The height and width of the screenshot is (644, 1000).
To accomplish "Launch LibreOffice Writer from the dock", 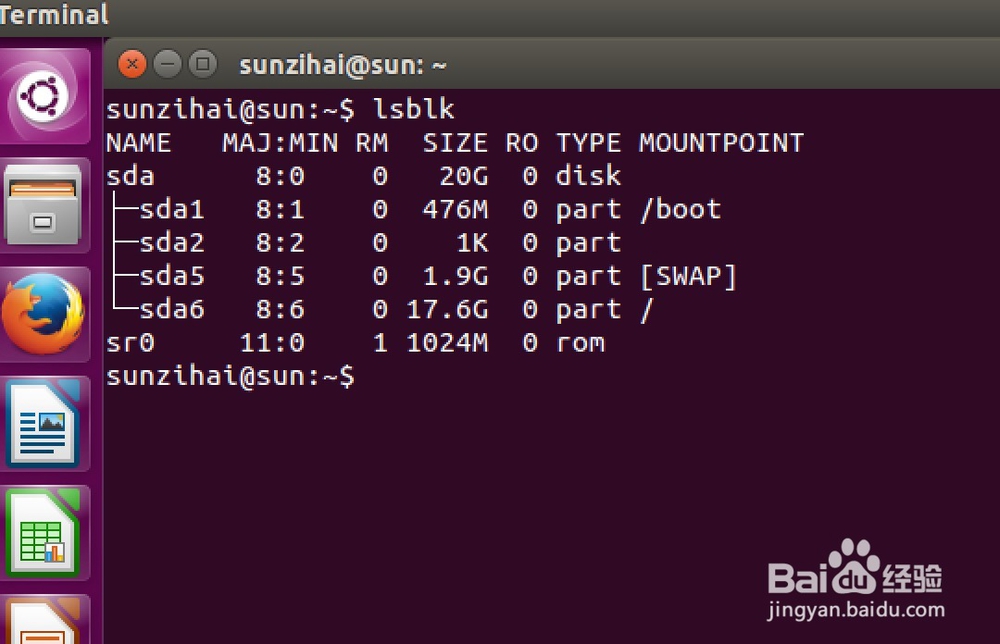I will point(43,424).
